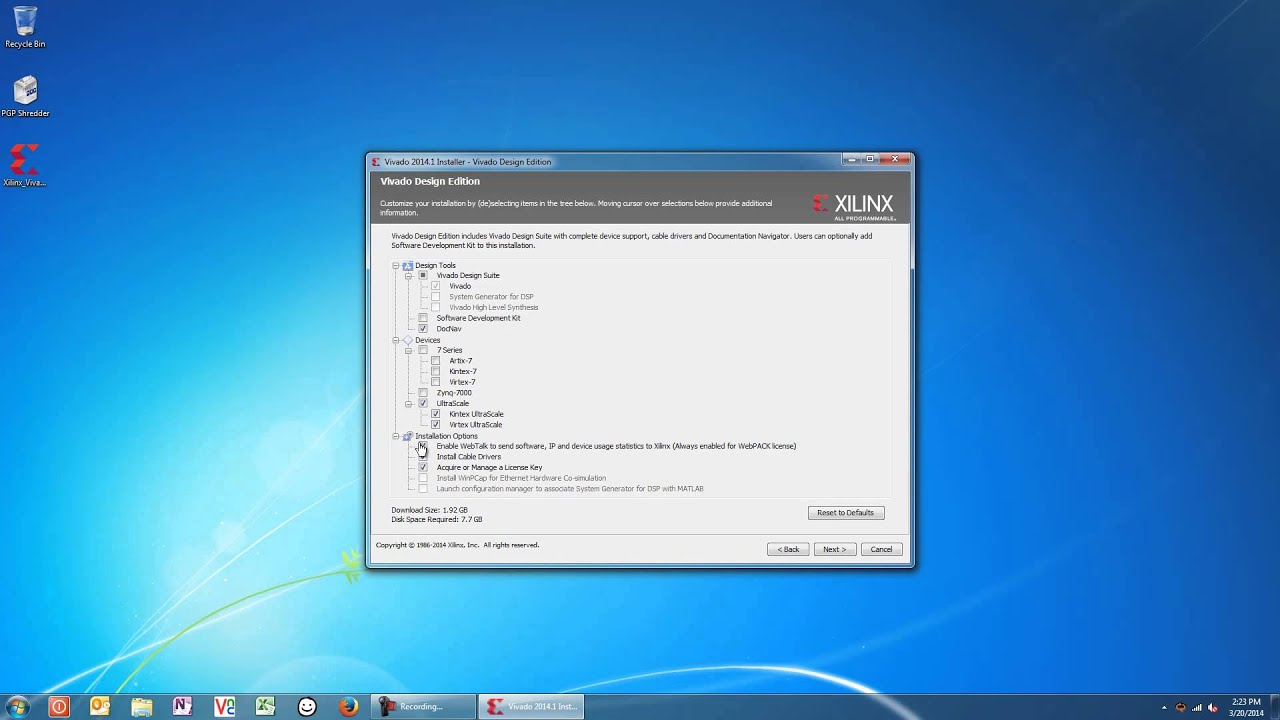This screenshot has width=1280, height=720.
Task: Enable the Artix-7 checkbox
Action: tap(435, 361)
